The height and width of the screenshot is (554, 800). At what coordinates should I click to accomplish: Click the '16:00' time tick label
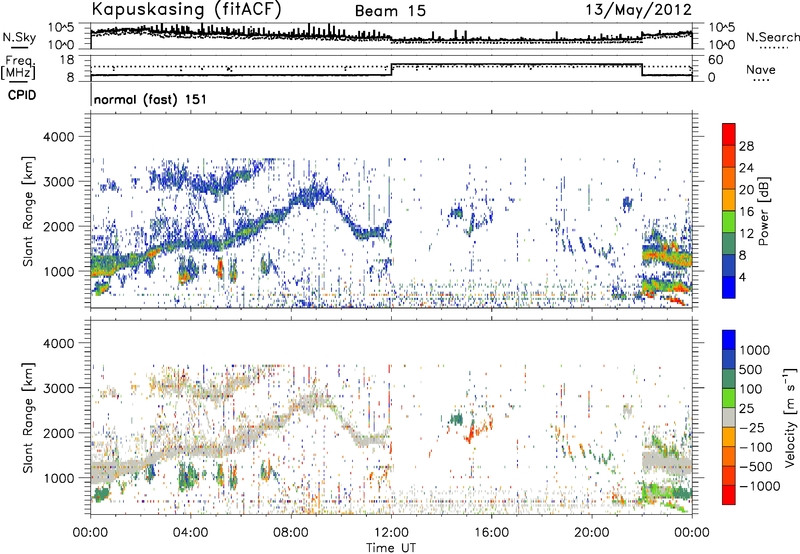(x=491, y=533)
